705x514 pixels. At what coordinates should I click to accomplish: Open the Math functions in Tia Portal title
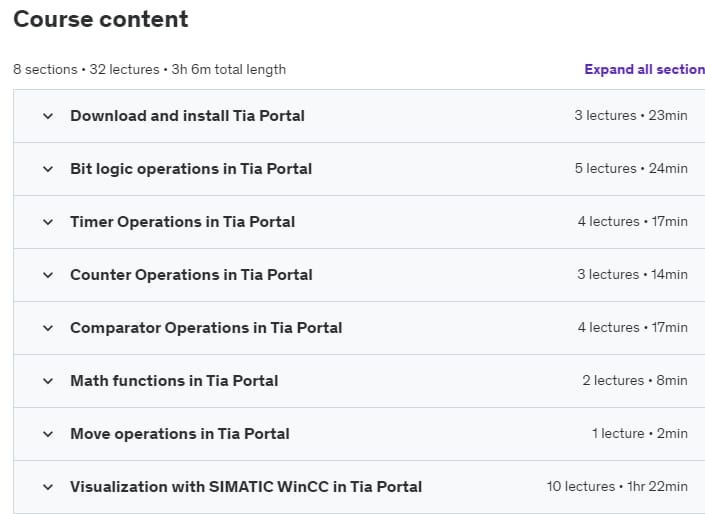tap(174, 381)
